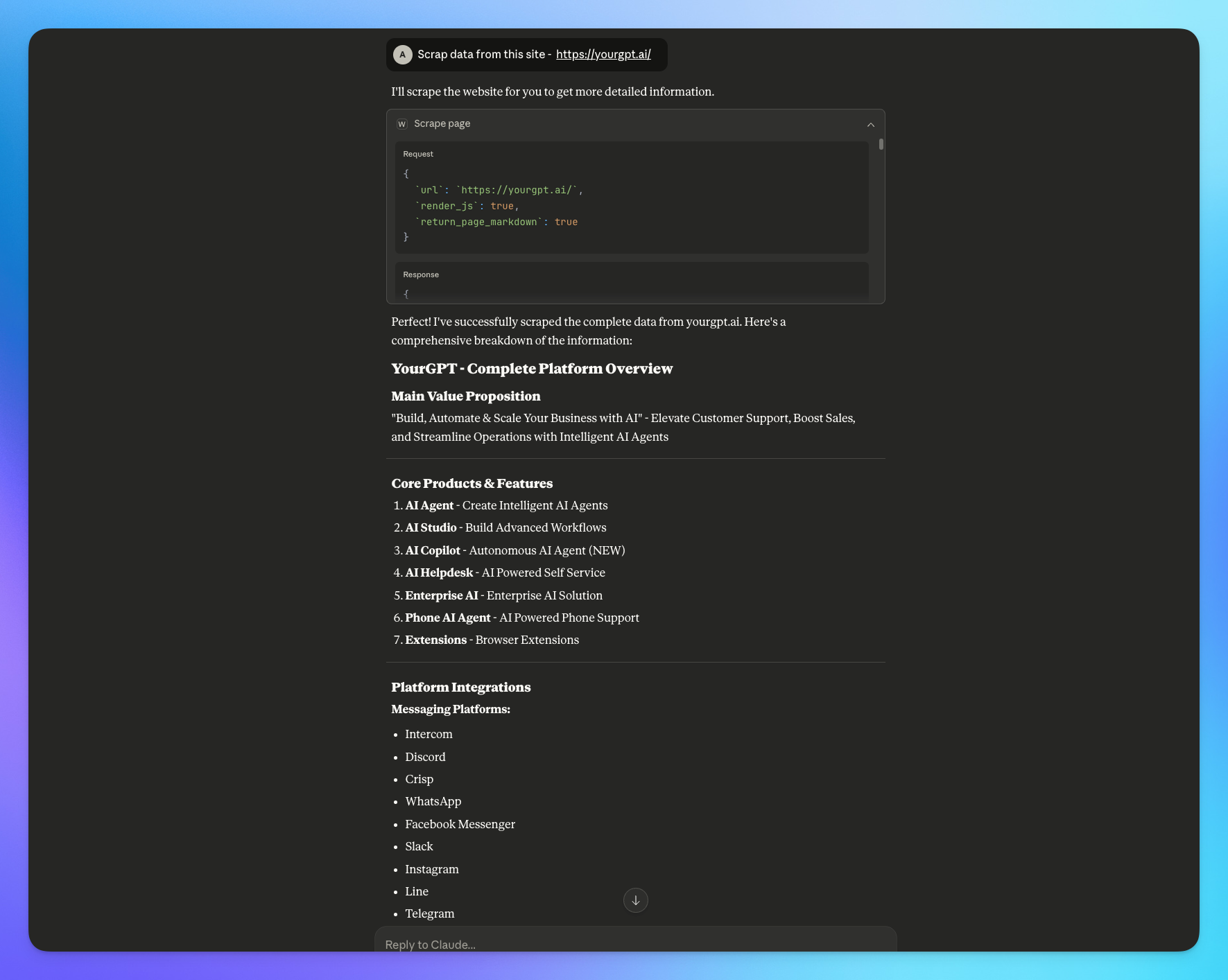Open the https://yourgpt.ai/ link

(x=603, y=55)
